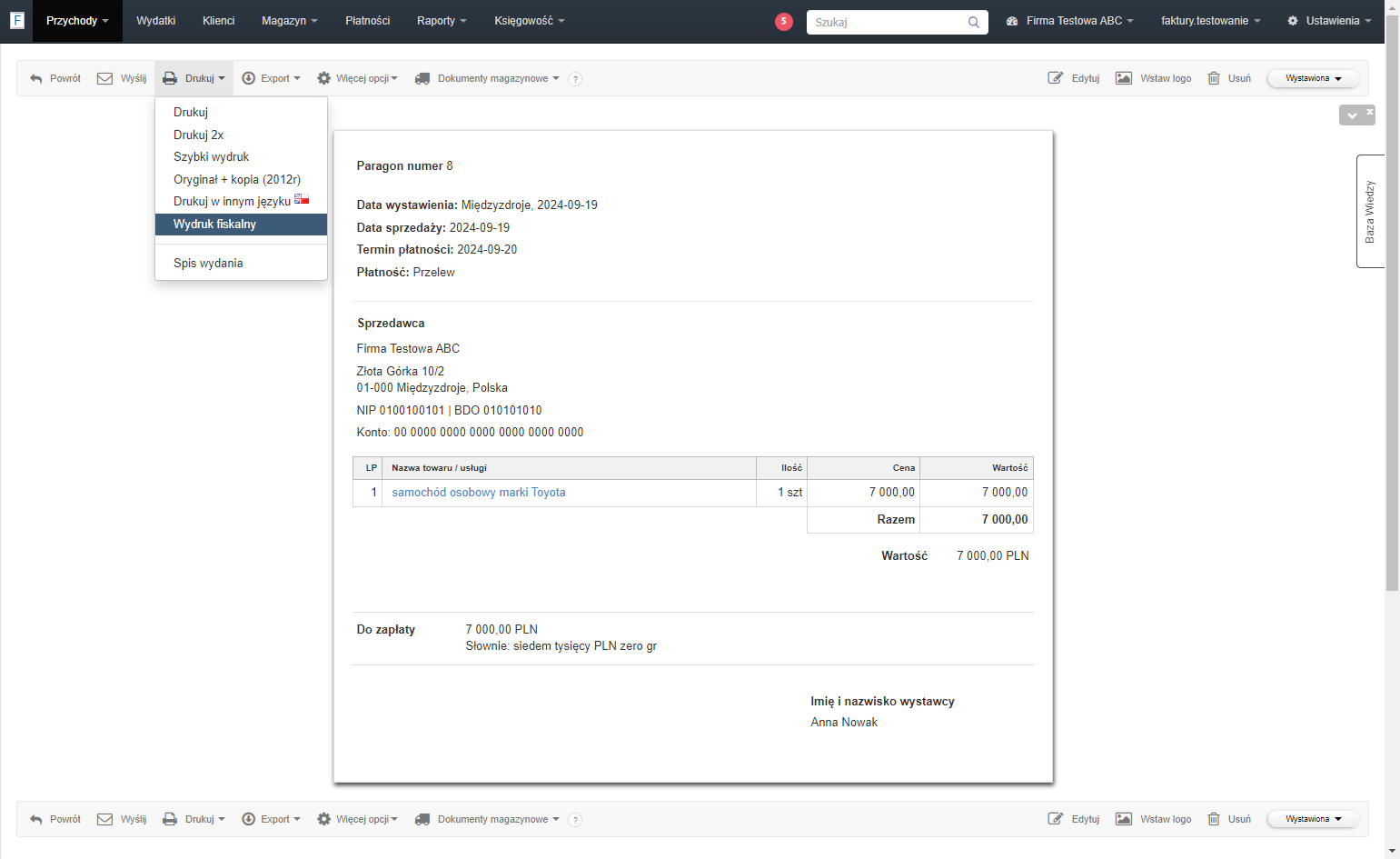Open the Wystawiona status dropdown at top
The height and width of the screenshot is (859, 1400).
coord(1314,78)
